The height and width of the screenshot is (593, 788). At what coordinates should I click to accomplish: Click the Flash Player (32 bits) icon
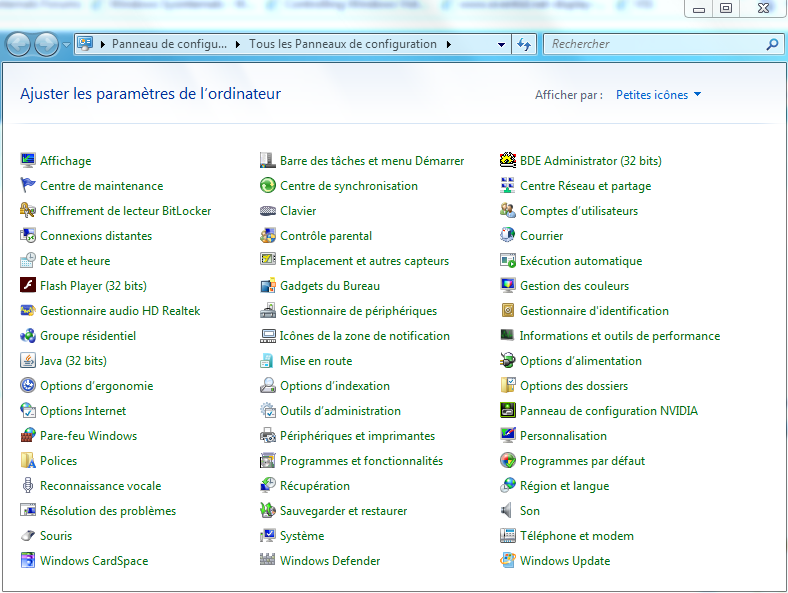pos(28,286)
